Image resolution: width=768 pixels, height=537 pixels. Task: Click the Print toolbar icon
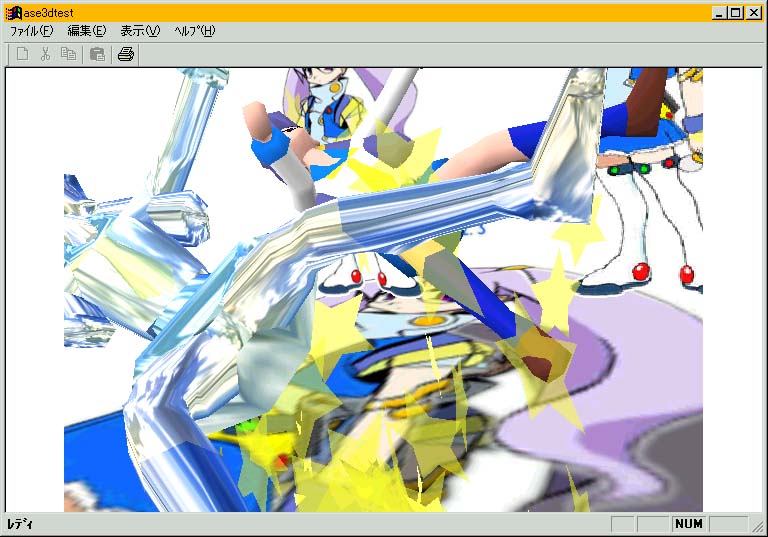(126, 54)
